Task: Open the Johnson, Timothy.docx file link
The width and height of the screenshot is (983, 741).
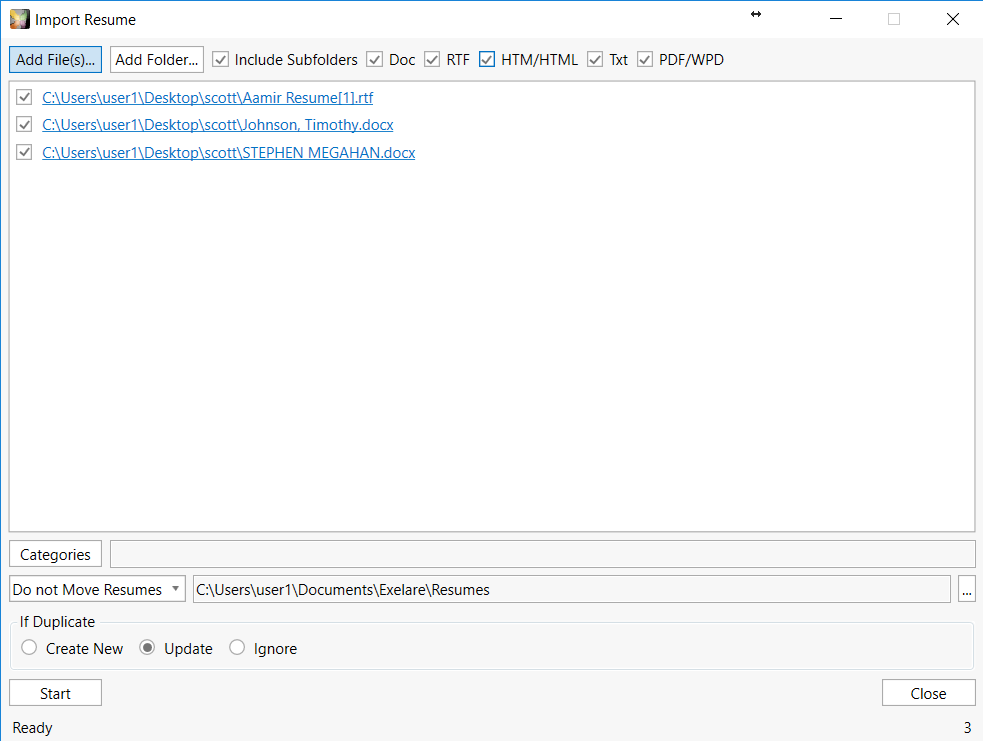Action: click(x=218, y=125)
